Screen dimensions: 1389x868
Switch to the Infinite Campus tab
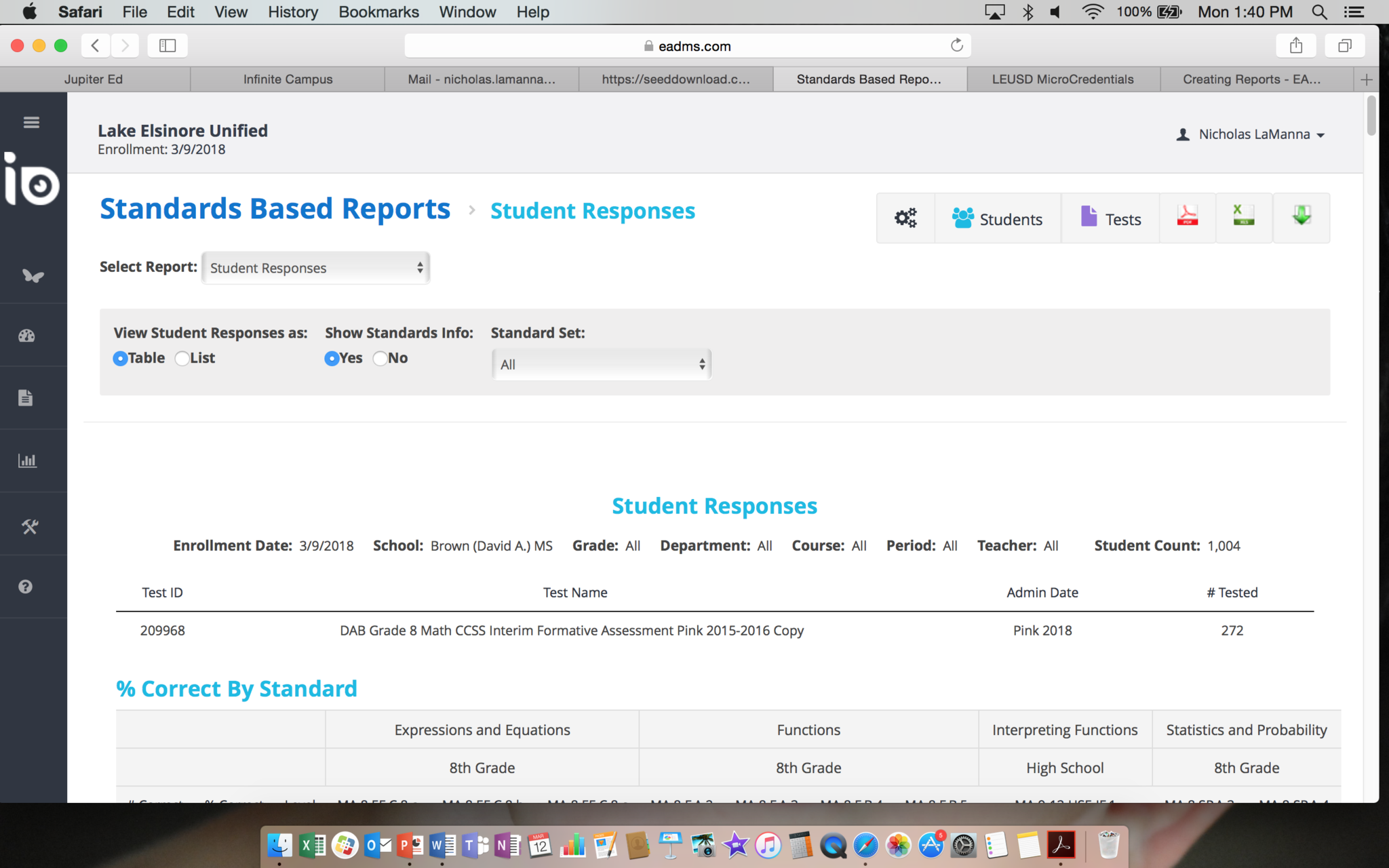288,79
